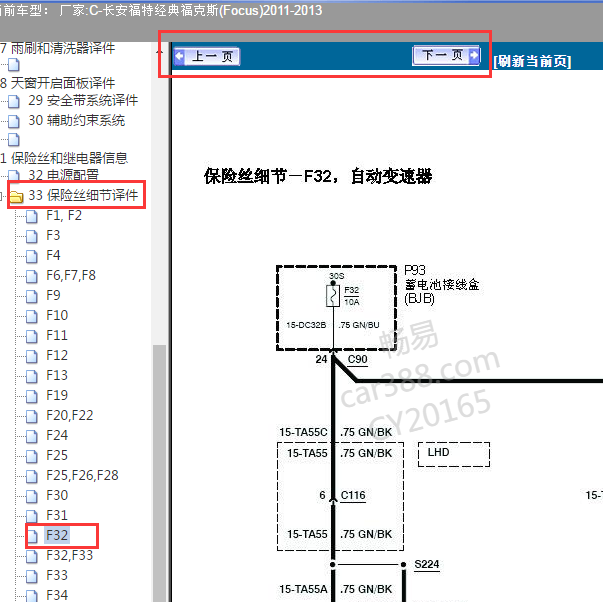Screen dimensions: 603x602
Task: Click the F13 document icon
Action: pyautogui.click(x=32, y=376)
